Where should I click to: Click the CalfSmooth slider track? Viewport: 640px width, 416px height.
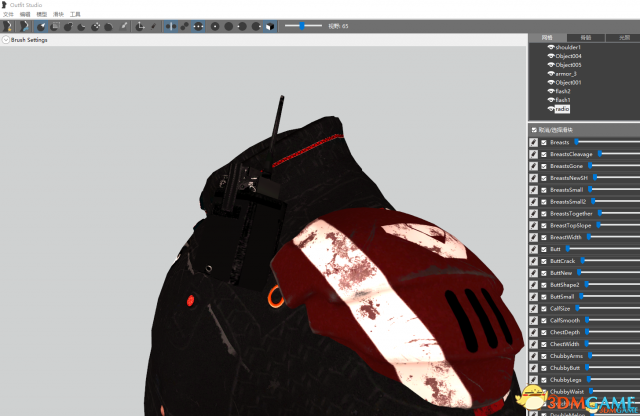click(x=612, y=320)
